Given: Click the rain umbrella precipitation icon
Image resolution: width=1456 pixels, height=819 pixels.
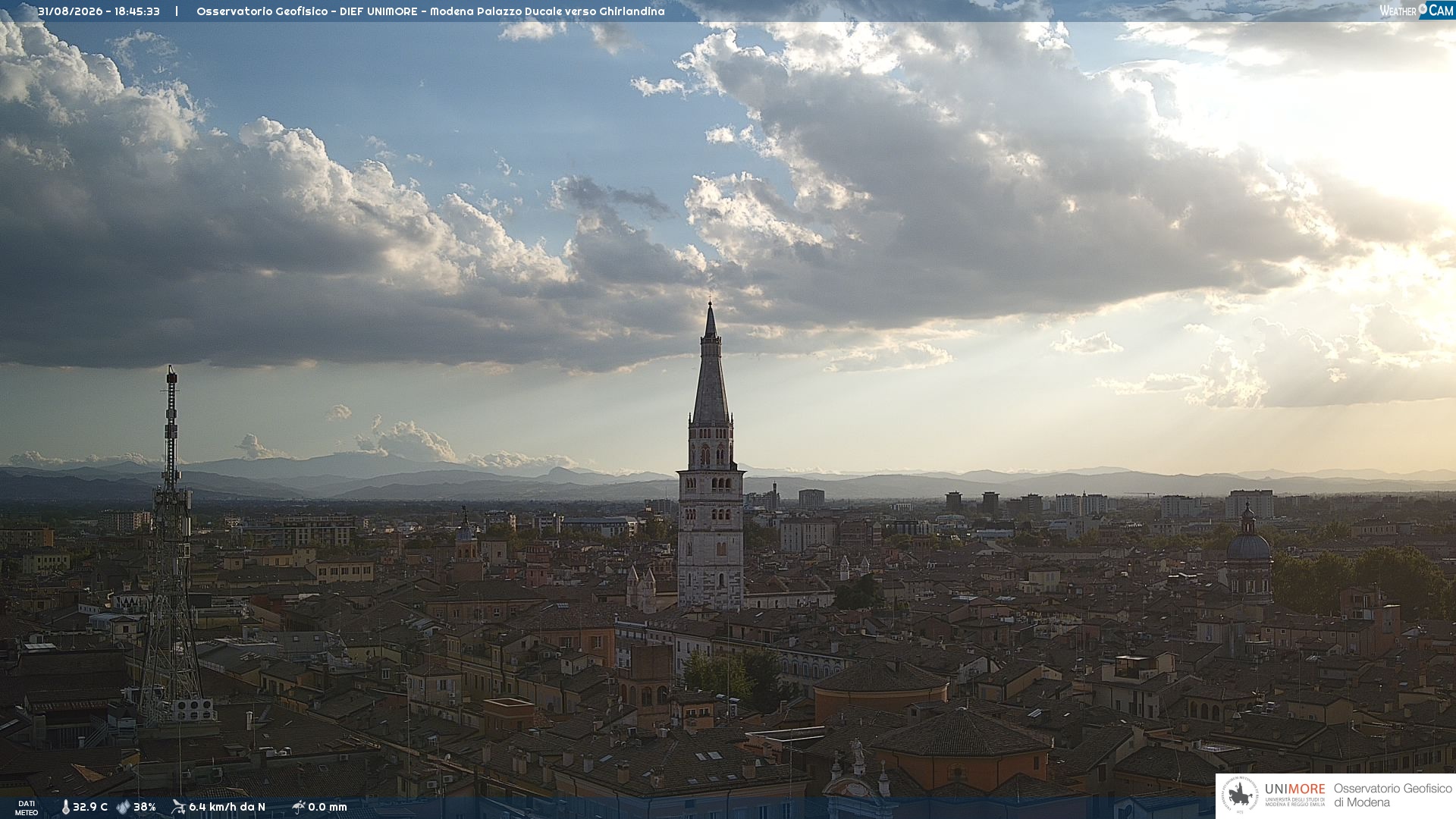Looking at the screenshot, I should coord(298,807).
